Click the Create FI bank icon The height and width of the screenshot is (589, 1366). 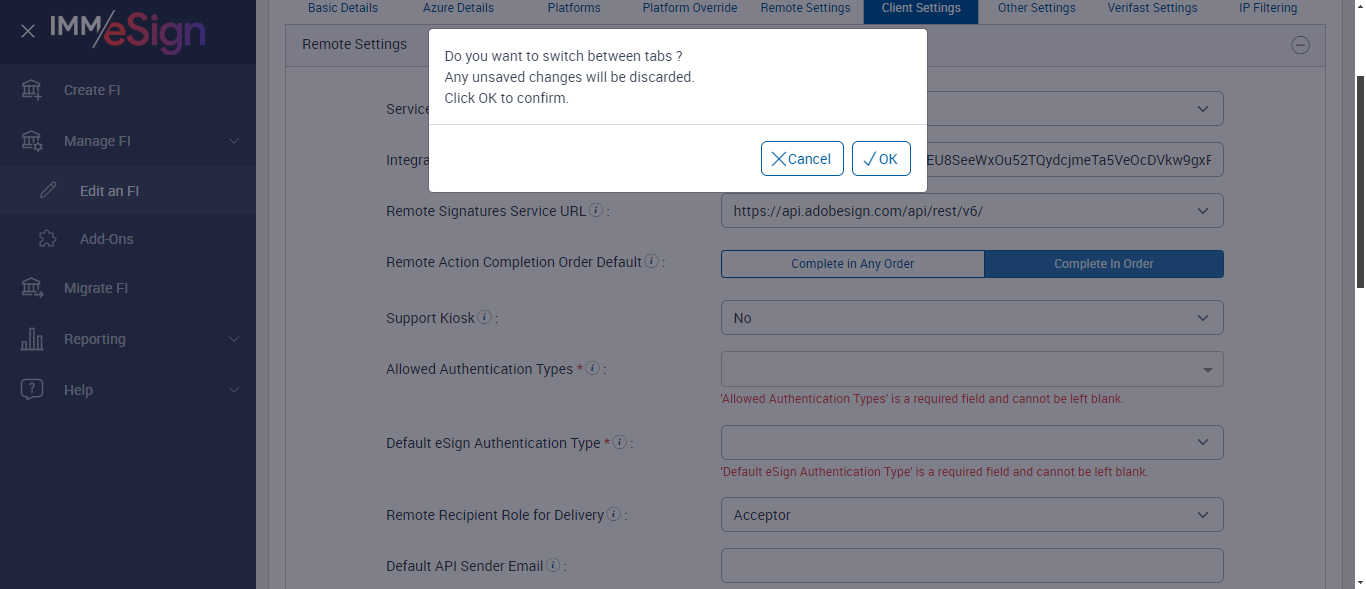point(32,90)
